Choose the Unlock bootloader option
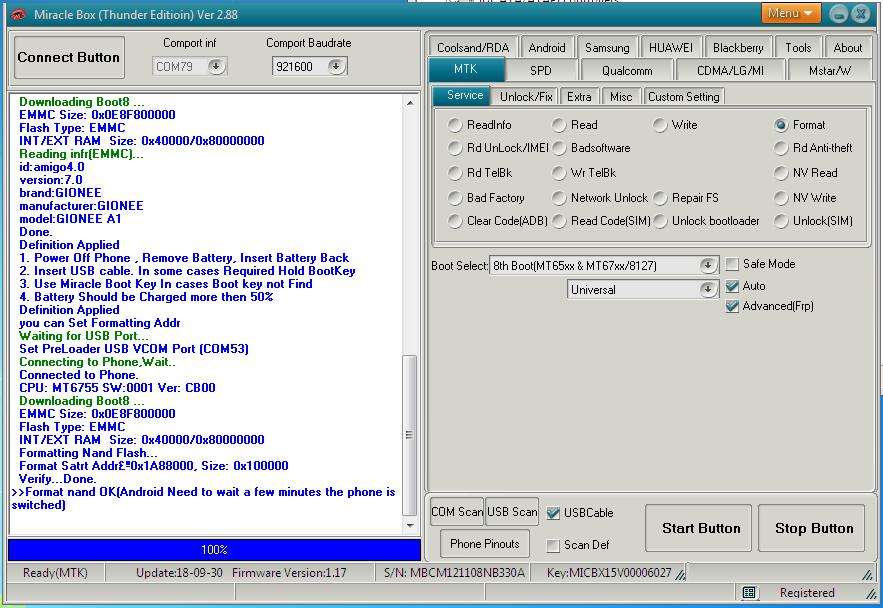This screenshot has height=608, width=883. point(660,221)
